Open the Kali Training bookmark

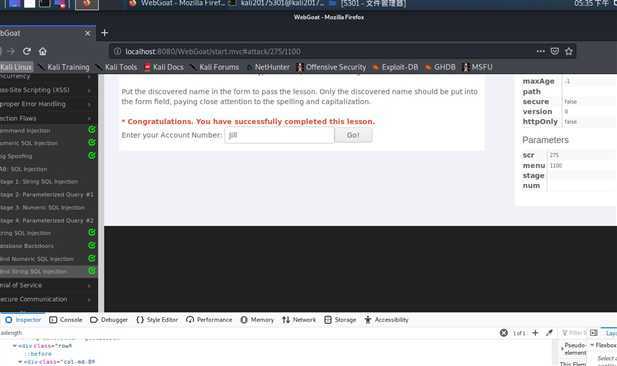[64, 67]
